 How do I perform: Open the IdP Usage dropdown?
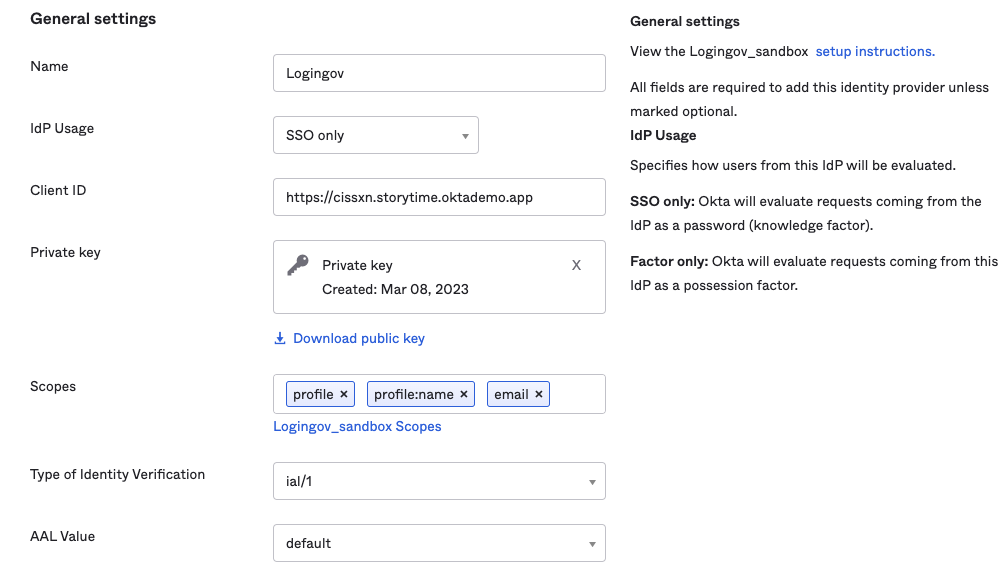click(375, 135)
